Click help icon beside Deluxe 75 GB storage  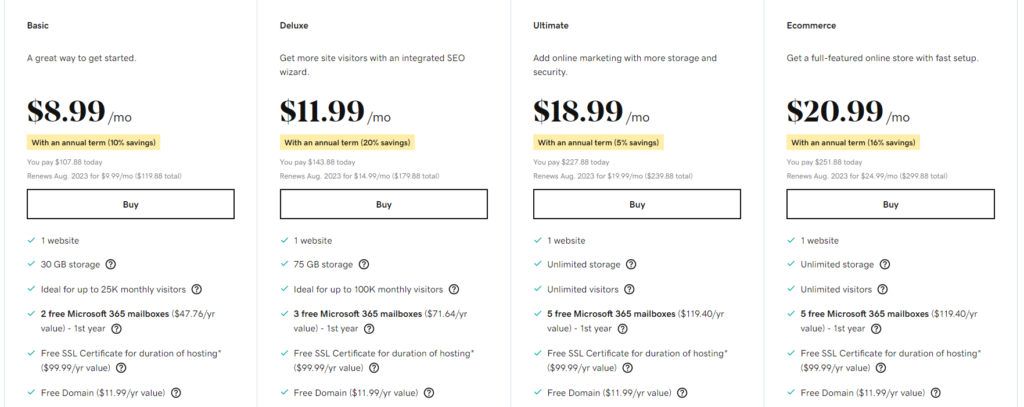click(x=364, y=265)
